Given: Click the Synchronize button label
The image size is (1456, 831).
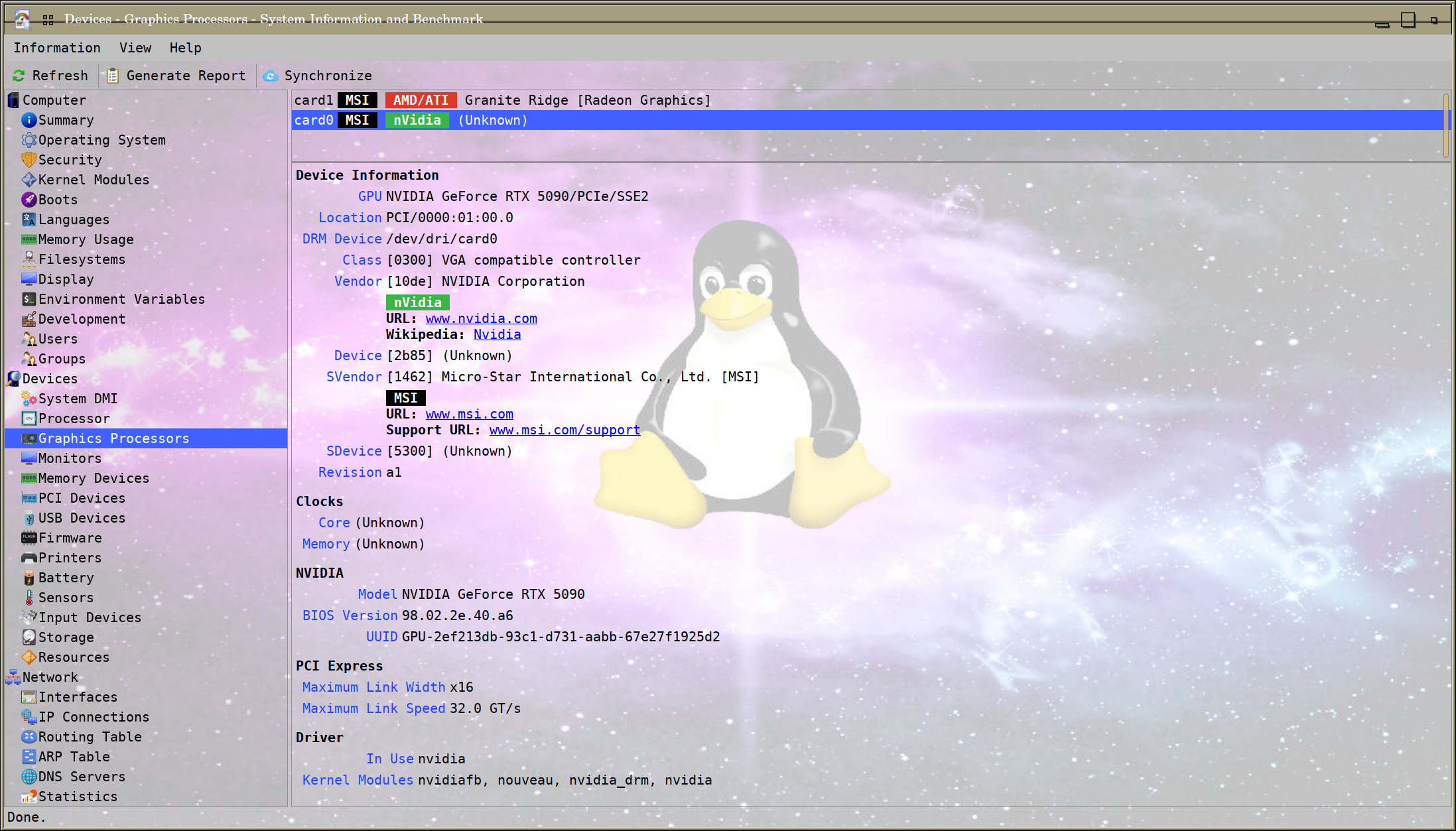Looking at the screenshot, I should (328, 76).
